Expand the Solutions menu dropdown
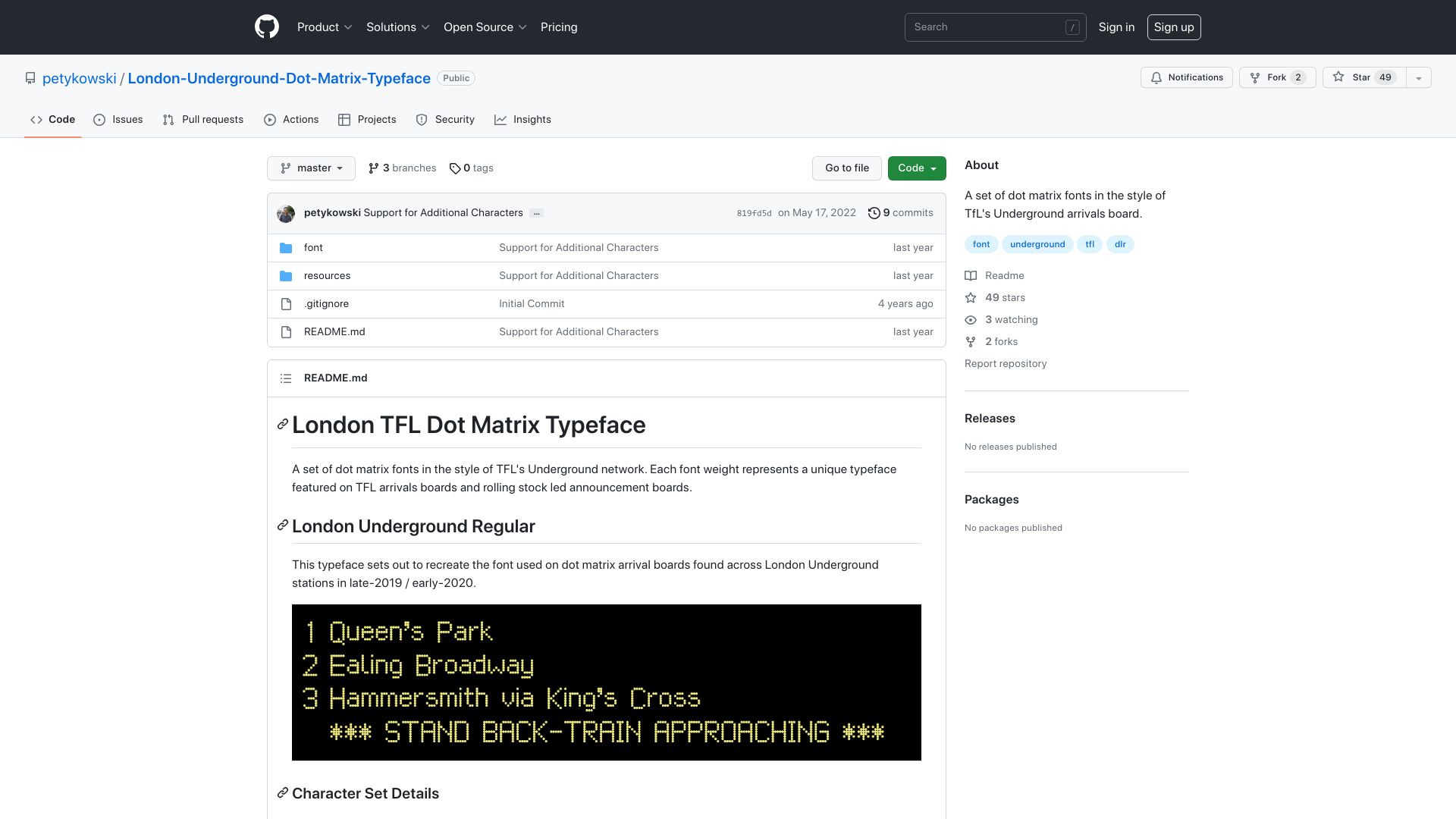The width and height of the screenshot is (1456, 819). coord(398,27)
